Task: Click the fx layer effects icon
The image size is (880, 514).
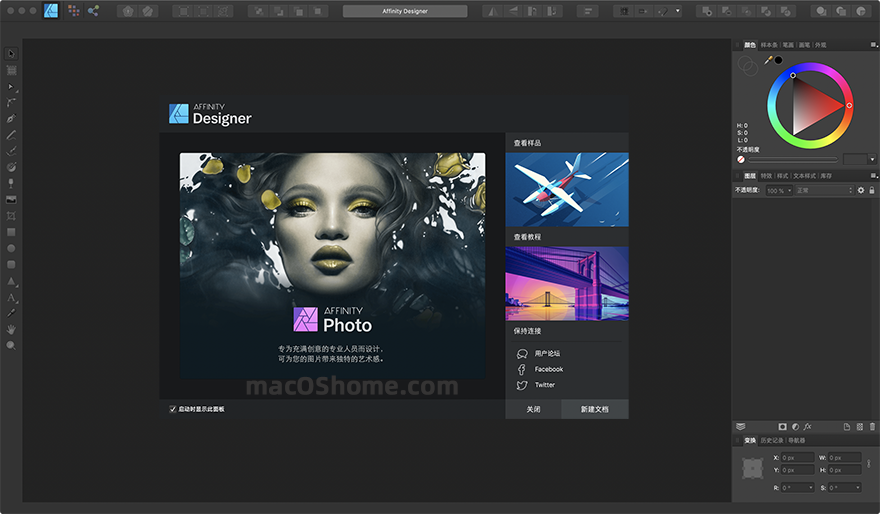Action: pyautogui.click(x=808, y=427)
